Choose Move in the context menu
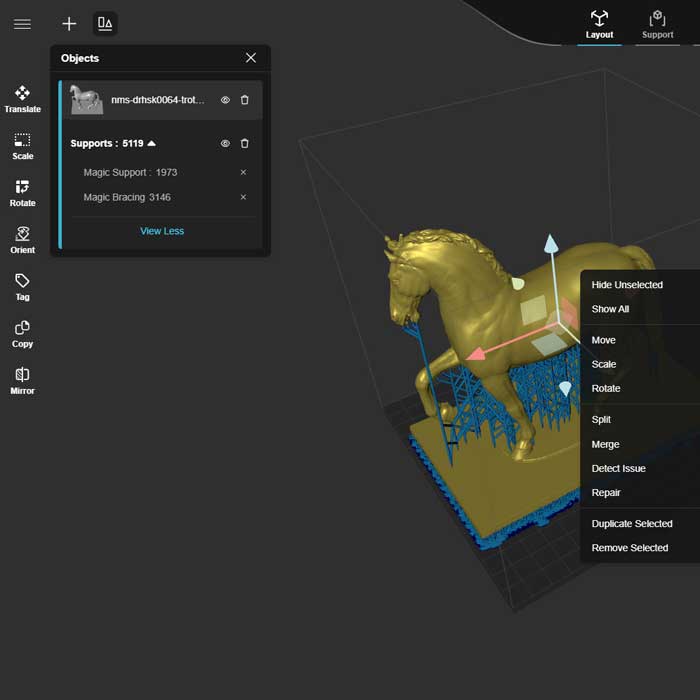Viewport: 700px width, 700px height. click(x=604, y=340)
